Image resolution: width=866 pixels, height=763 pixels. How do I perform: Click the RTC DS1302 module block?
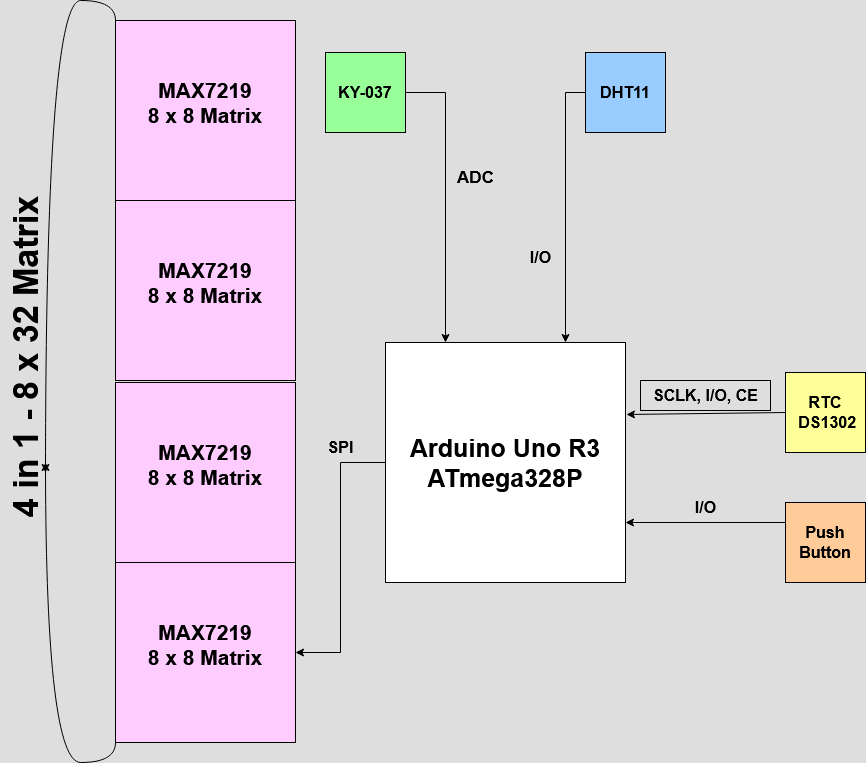824,413
